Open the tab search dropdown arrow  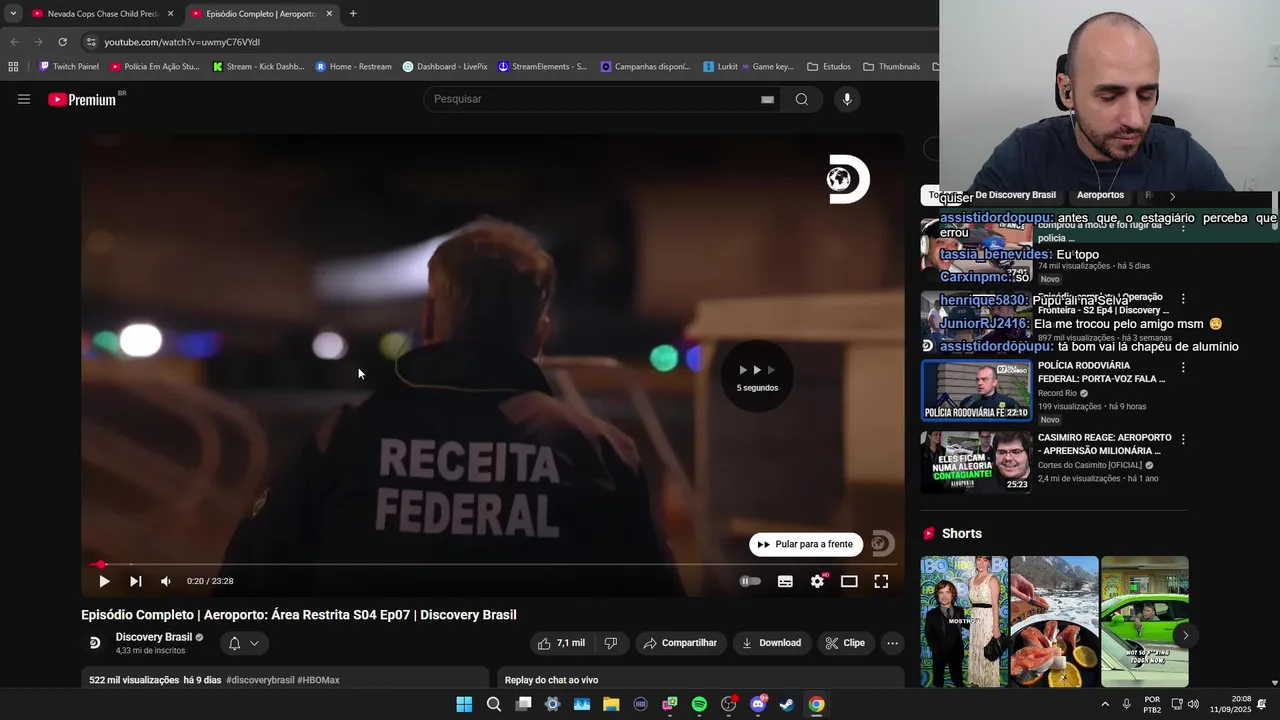click(12, 14)
